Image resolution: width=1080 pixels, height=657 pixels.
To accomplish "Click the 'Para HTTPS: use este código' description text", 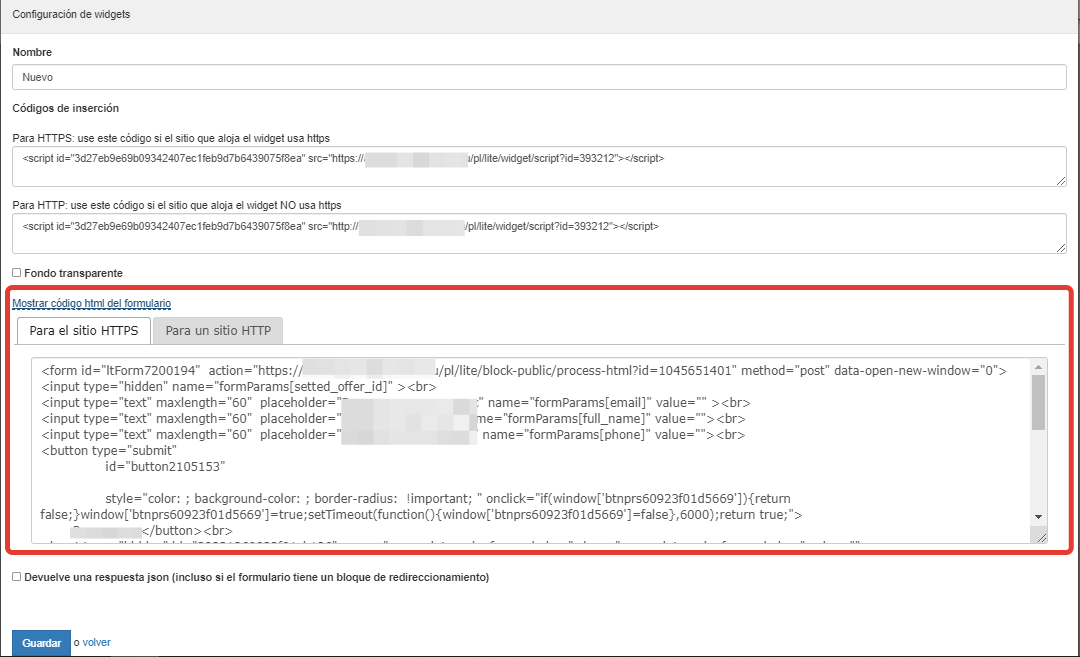I will pyautogui.click(x=171, y=138).
